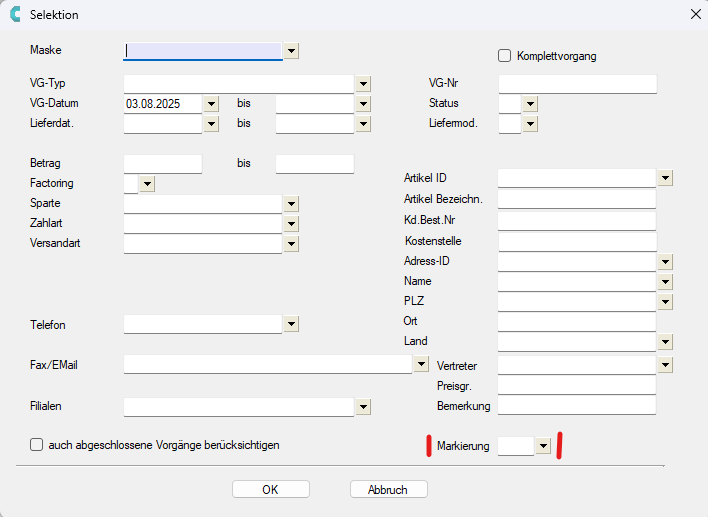Click the Artikel Bezeichn. field
This screenshot has width=708, height=517.
pyautogui.click(x=577, y=199)
